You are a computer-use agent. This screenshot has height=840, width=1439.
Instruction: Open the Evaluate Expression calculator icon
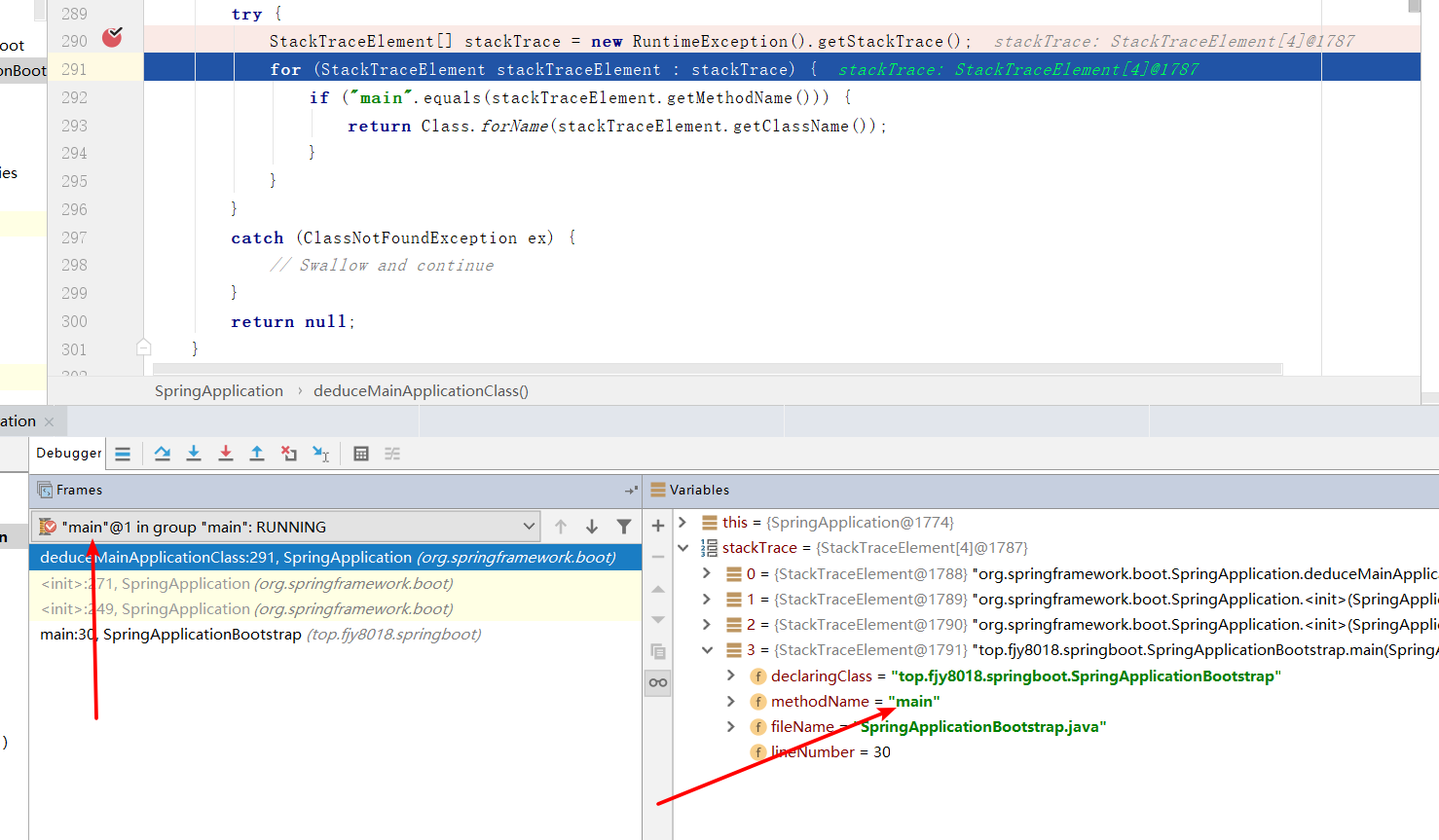361,454
